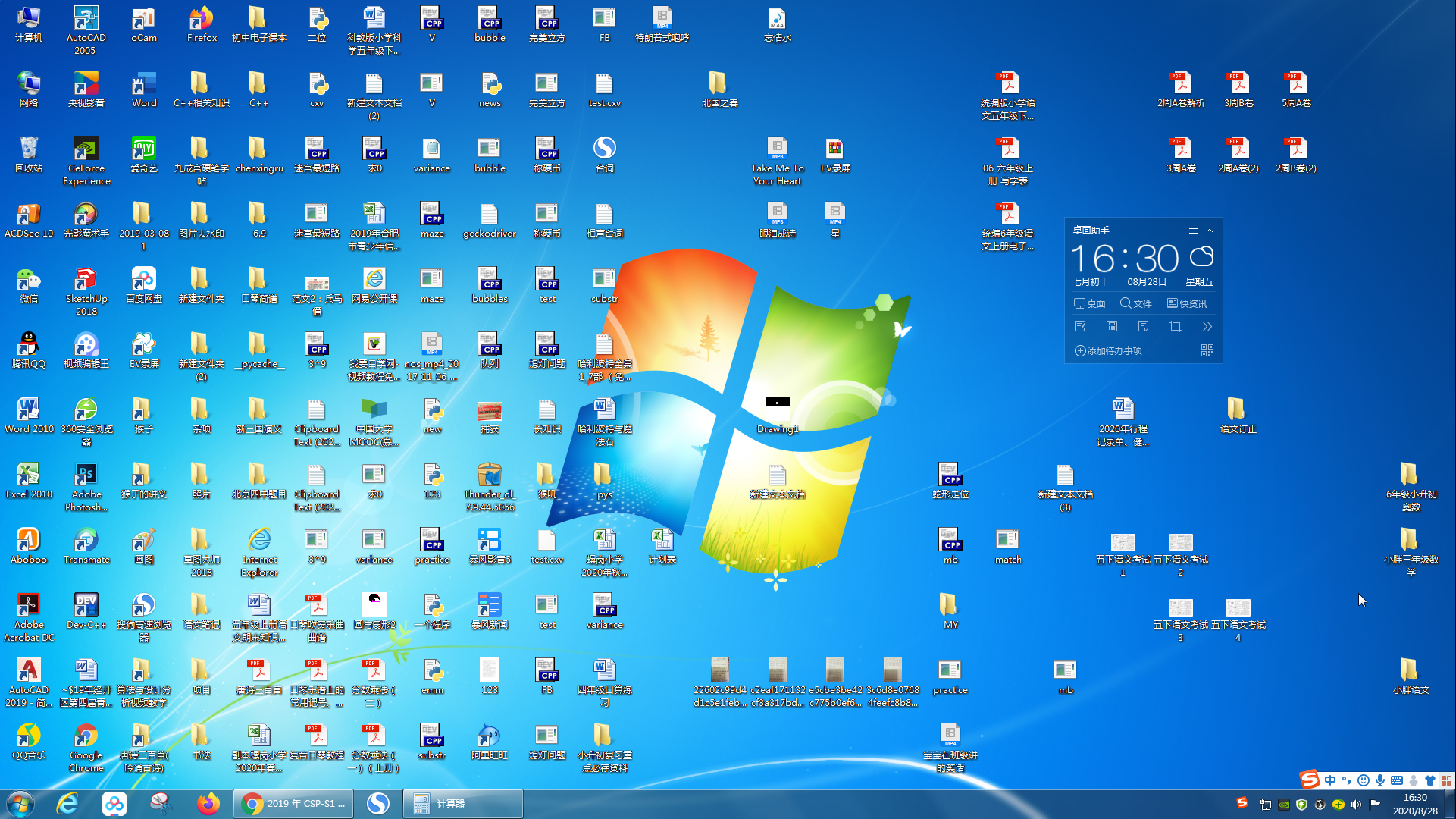Select the 暴风影音5 icon
1456x819 pixels.
point(490,546)
